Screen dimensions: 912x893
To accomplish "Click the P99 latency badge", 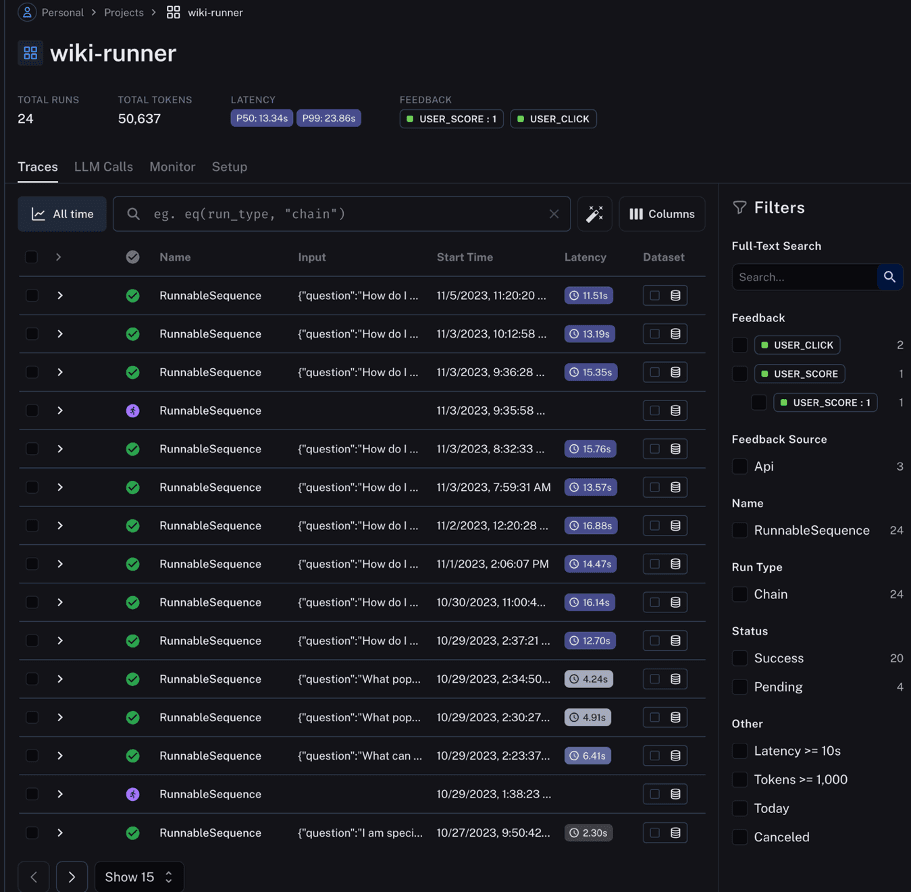I will 328,119.
